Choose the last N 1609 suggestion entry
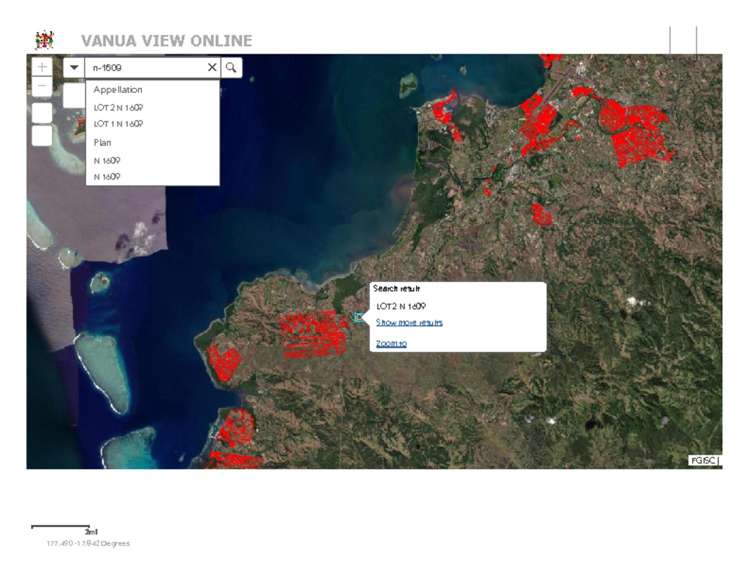 [x=110, y=177]
